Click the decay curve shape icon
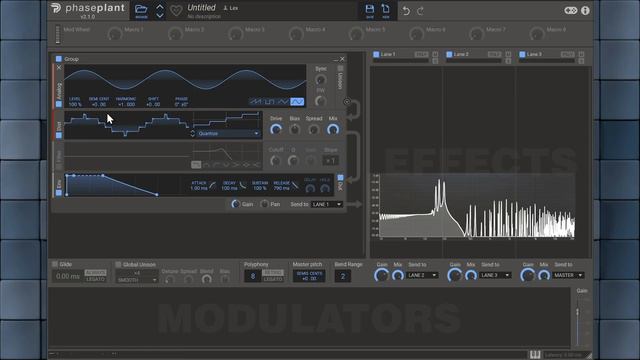 pyautogui.click(x=243, y=185)
